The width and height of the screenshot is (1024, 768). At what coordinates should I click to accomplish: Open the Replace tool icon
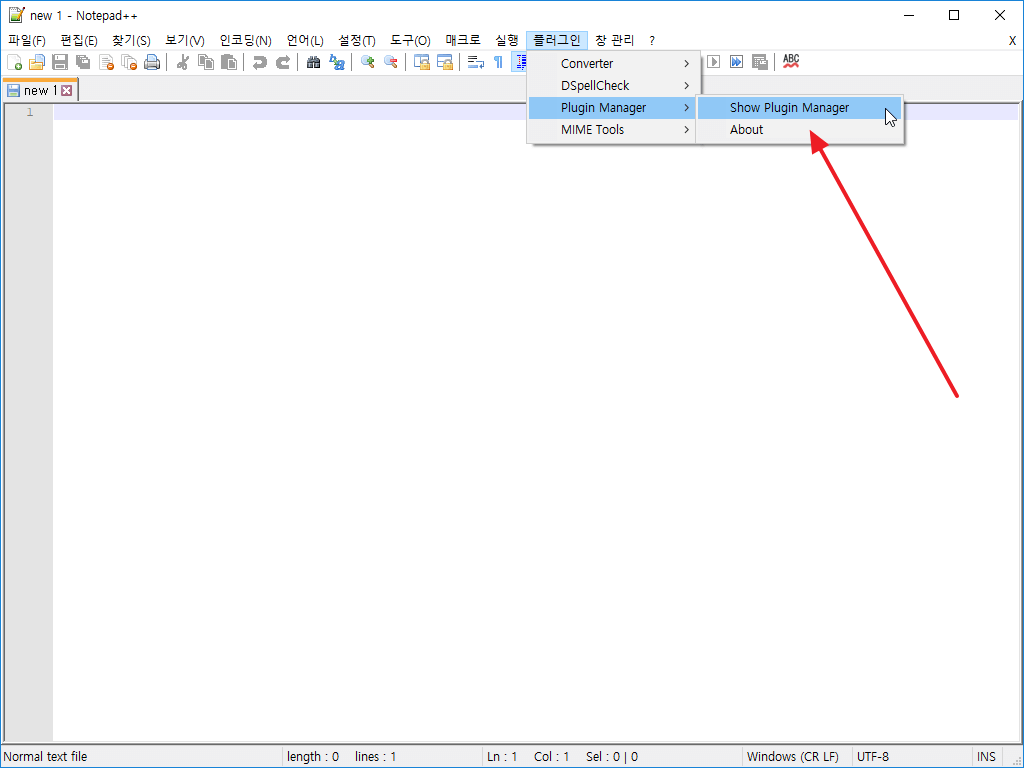(x=337, y=62)
